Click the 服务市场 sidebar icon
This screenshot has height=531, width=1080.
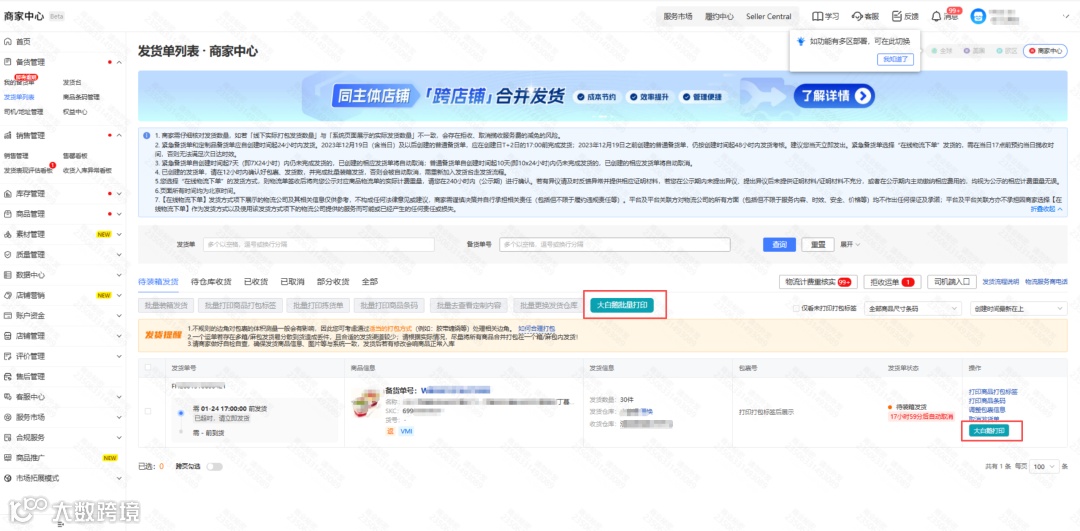8,417
